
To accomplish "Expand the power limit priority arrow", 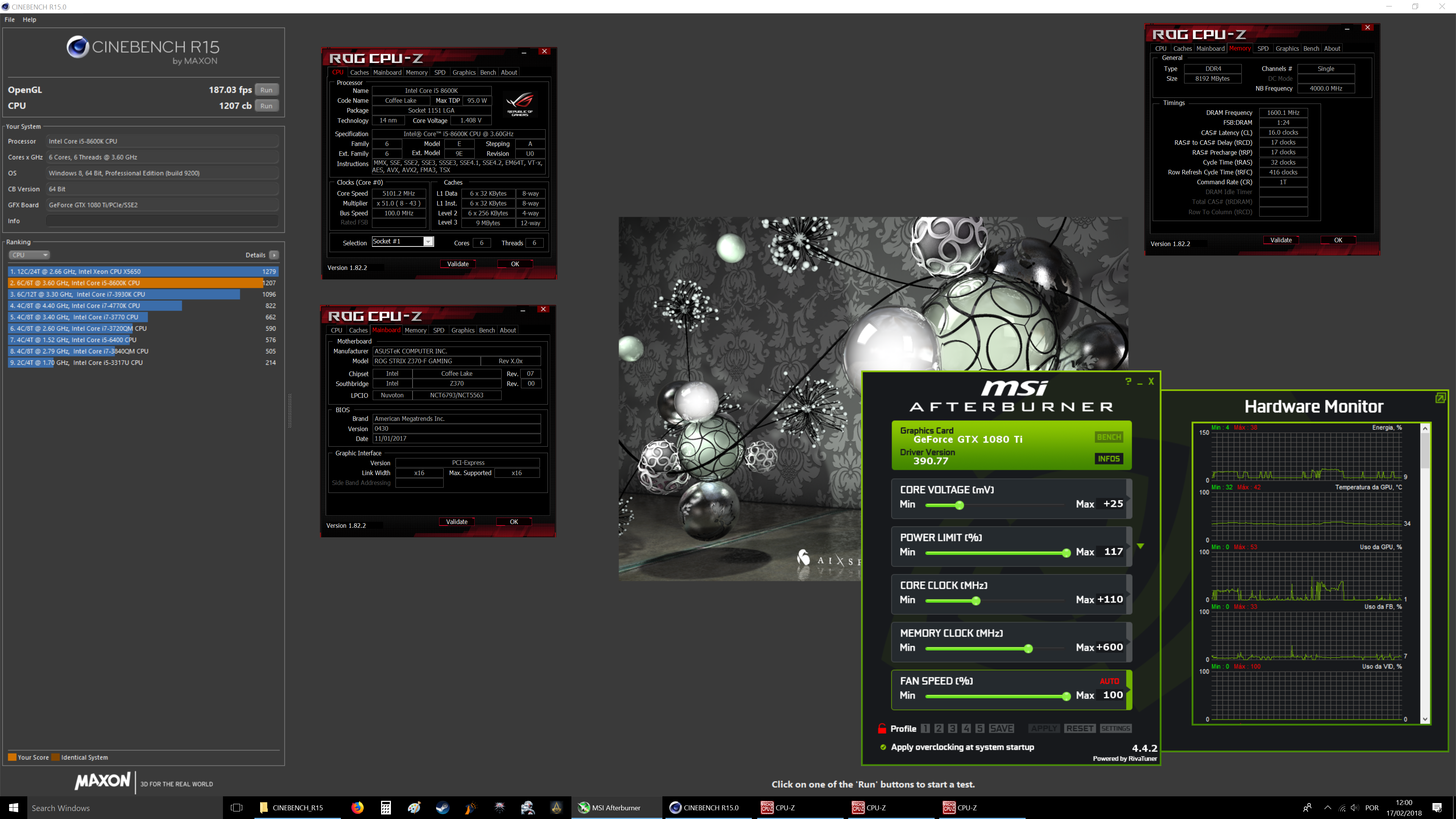I will (x=1141, y=546).
